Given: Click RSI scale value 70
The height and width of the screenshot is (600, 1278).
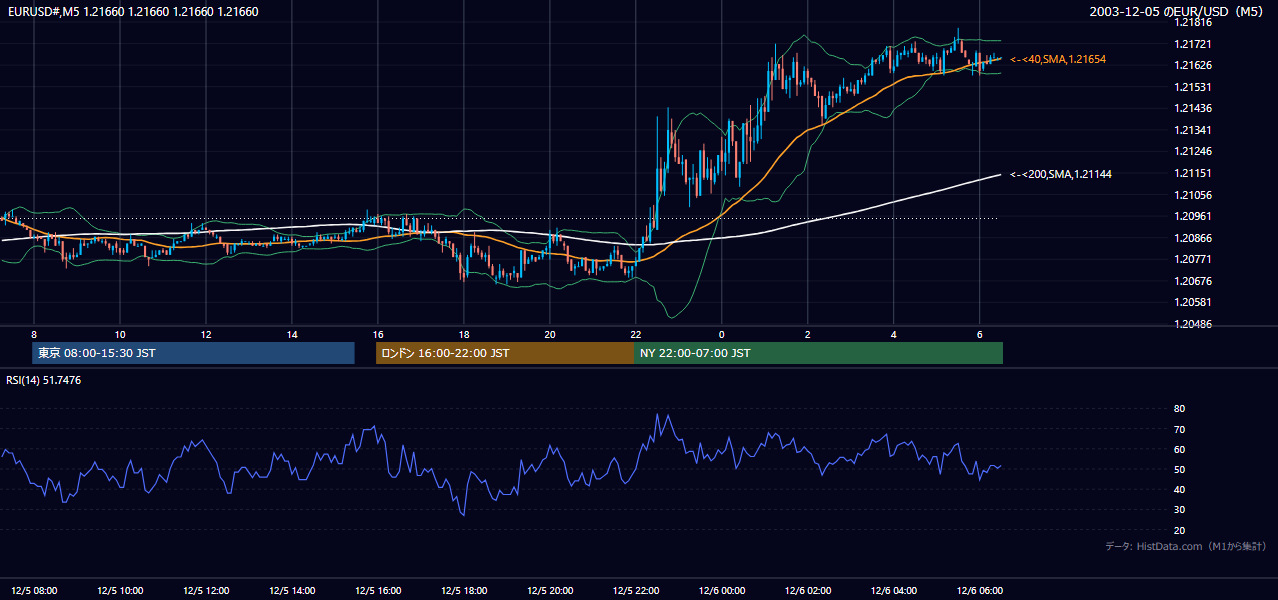Looking at the screenshot, I should (x=1179, y=429).
